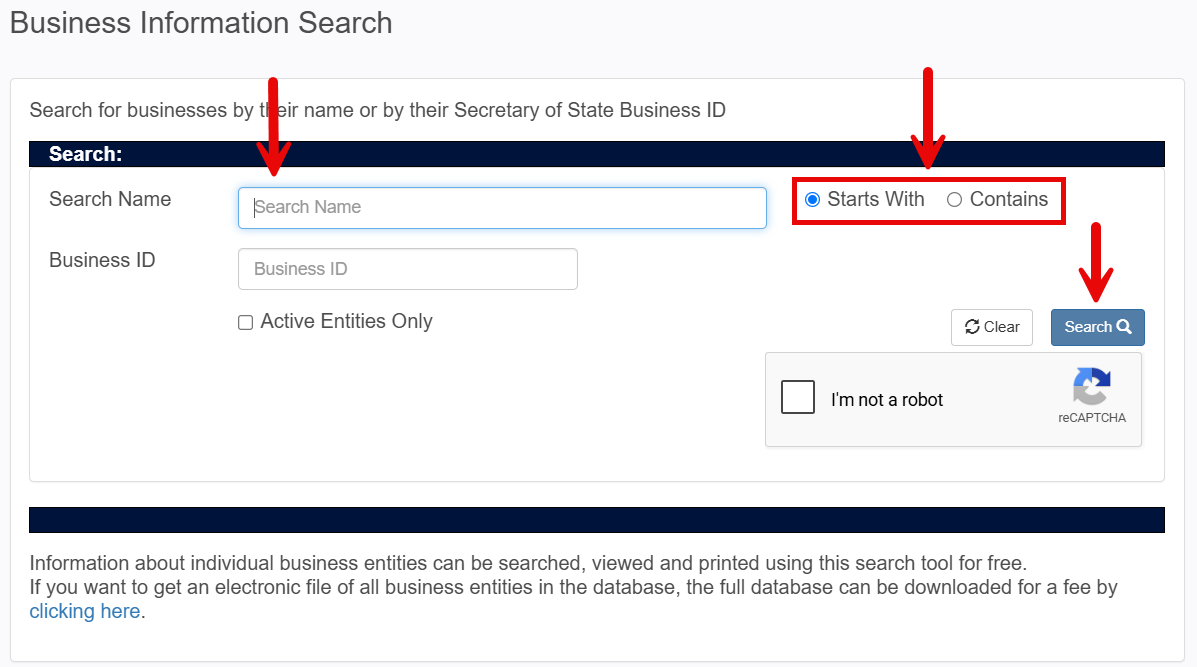Click the refresh icon on Clear button
The width and height of the screenshot is (1197, 667).
pyautogui.click(x=972, y=327)
